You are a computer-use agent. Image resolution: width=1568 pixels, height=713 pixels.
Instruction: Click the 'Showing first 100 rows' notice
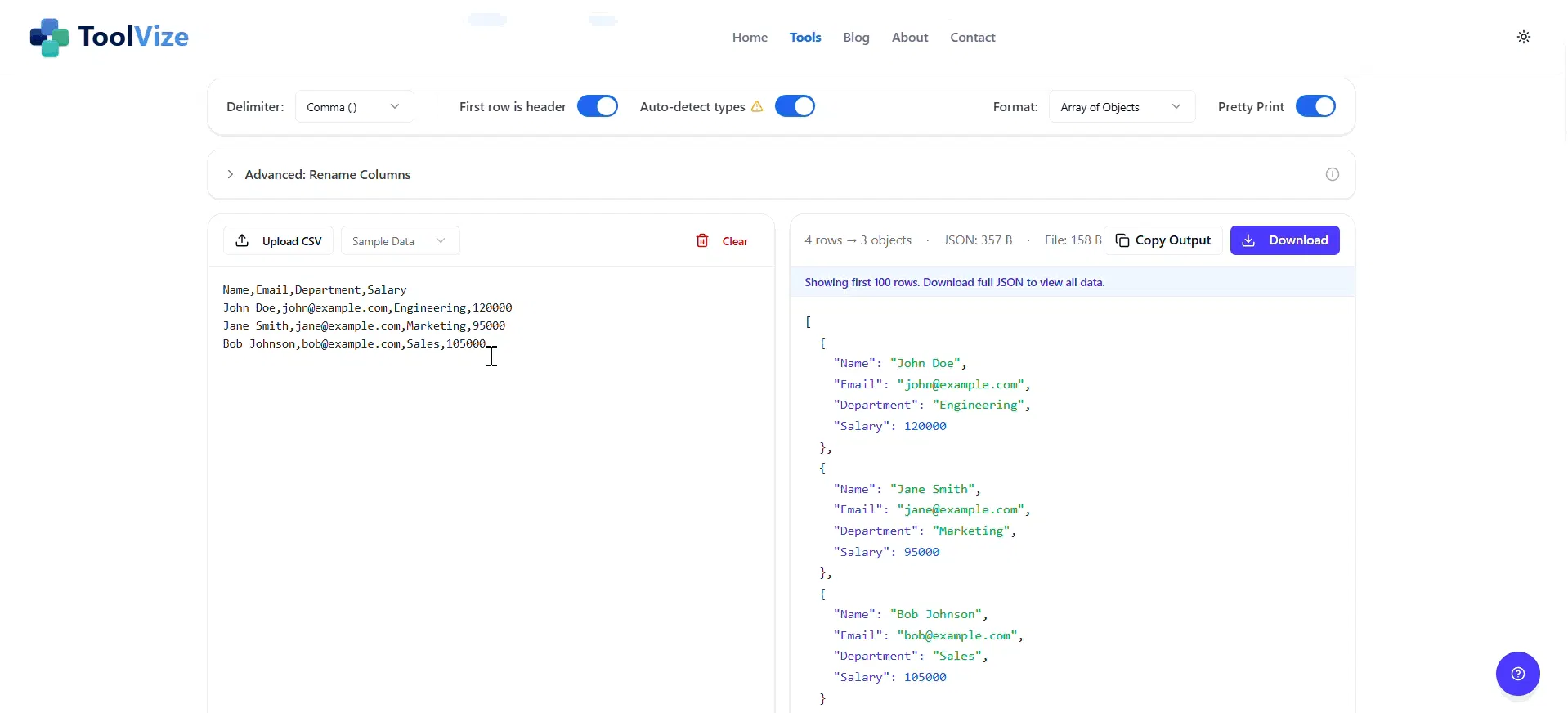[954, 282]
